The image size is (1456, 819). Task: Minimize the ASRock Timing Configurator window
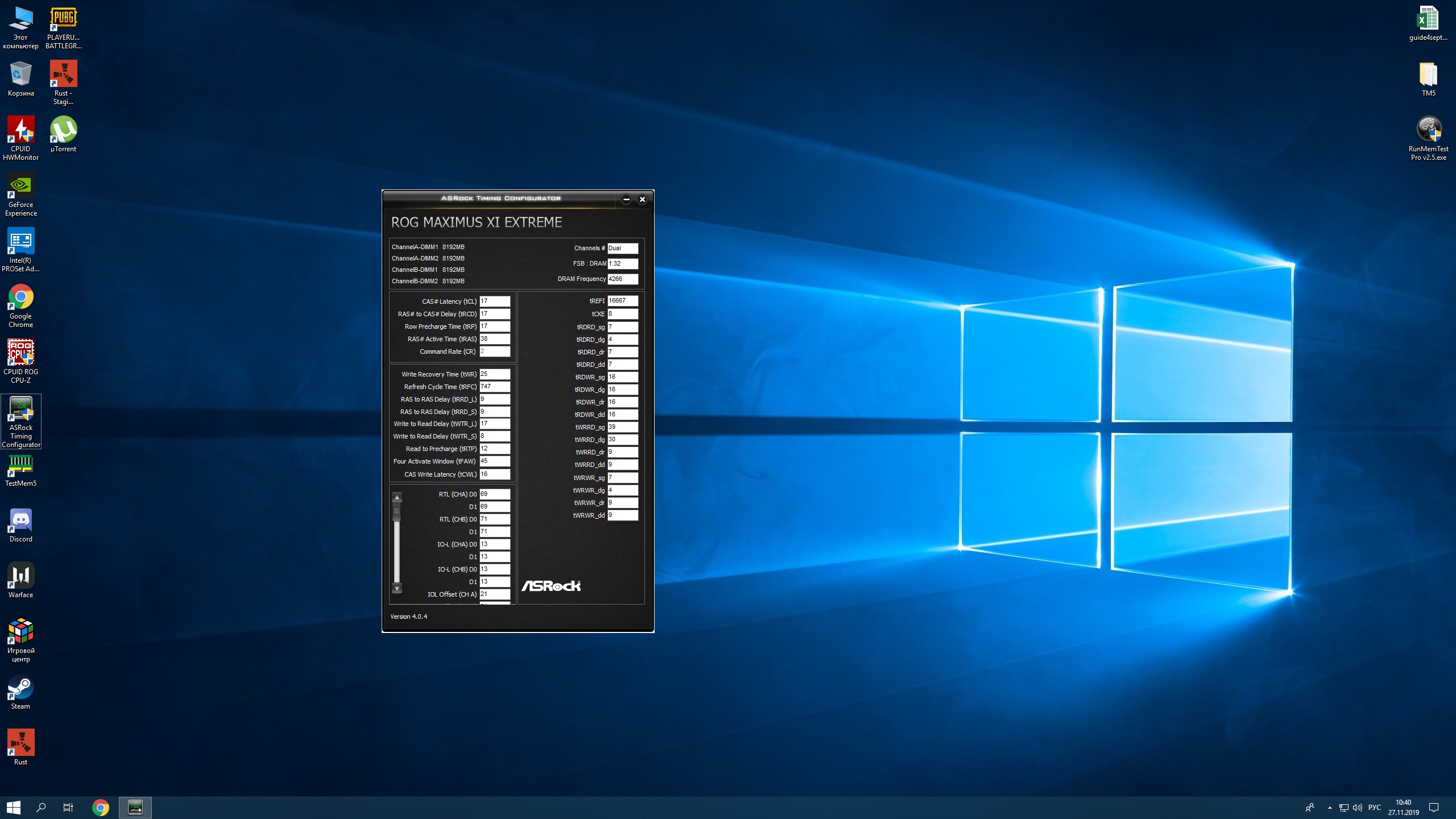[626, 199]
